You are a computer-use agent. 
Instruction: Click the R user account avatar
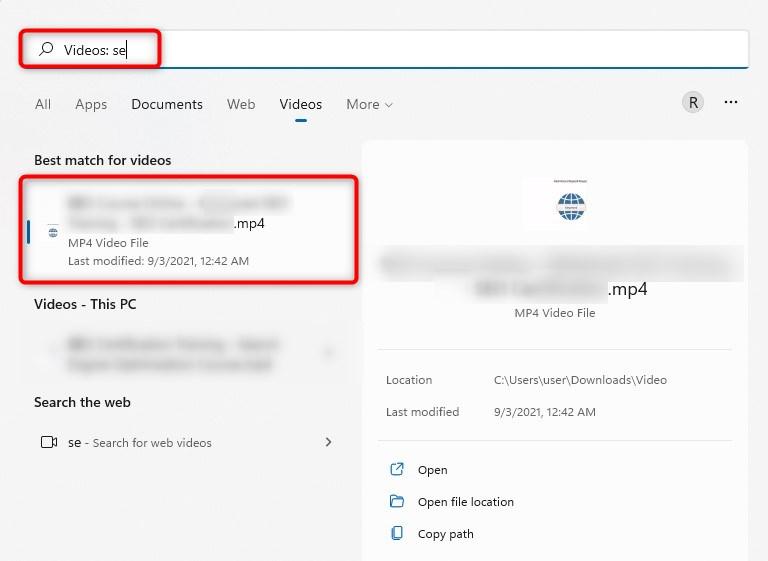pos(693,102)
